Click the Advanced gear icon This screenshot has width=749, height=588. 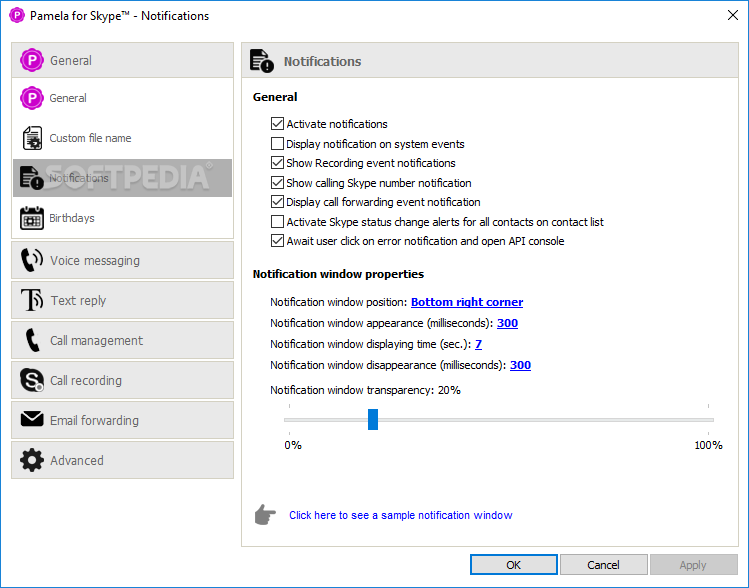pyautogui.click(x=32, y=460)
